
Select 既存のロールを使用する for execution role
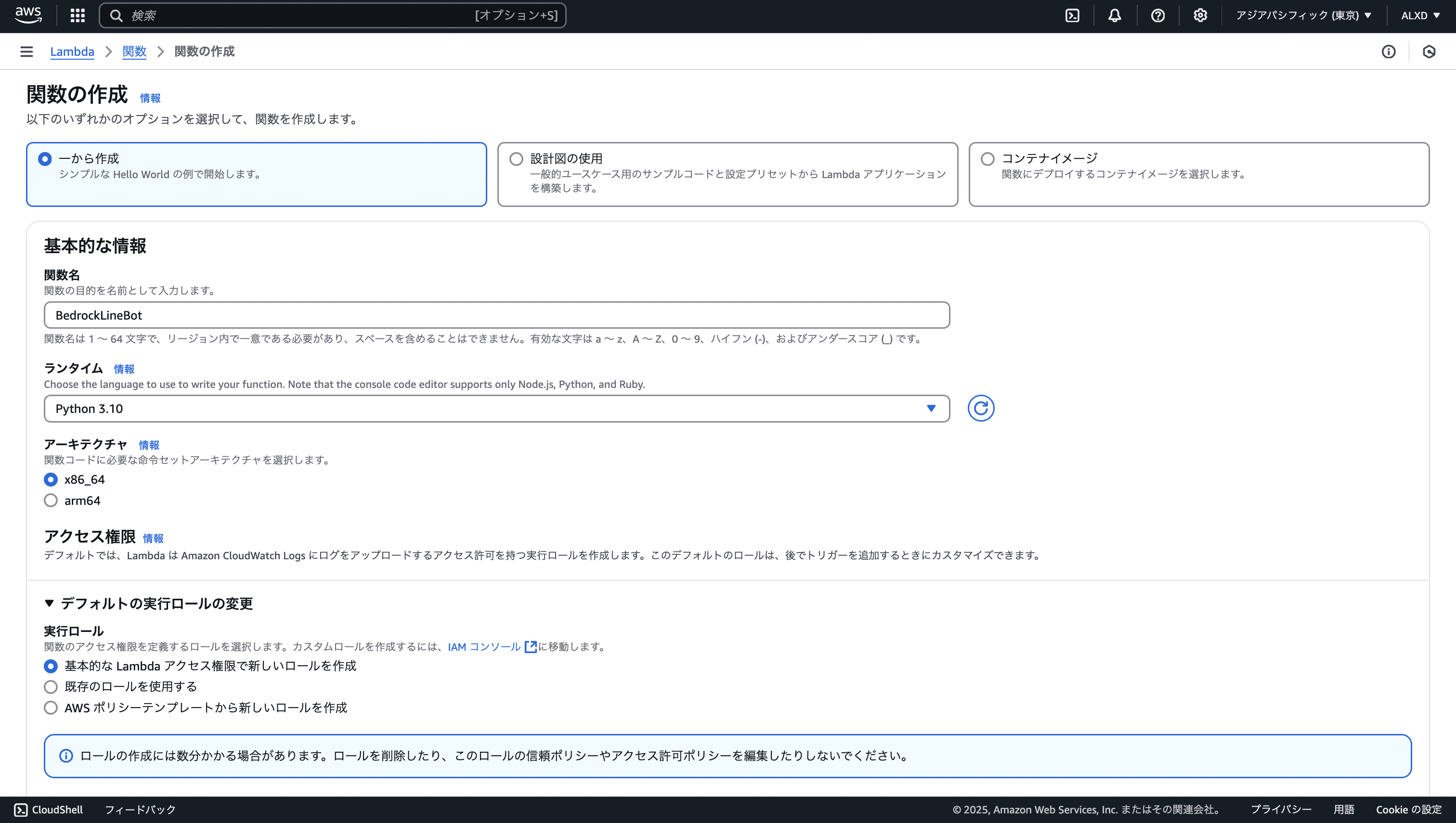pyautogui.click(x=51, y=686)
